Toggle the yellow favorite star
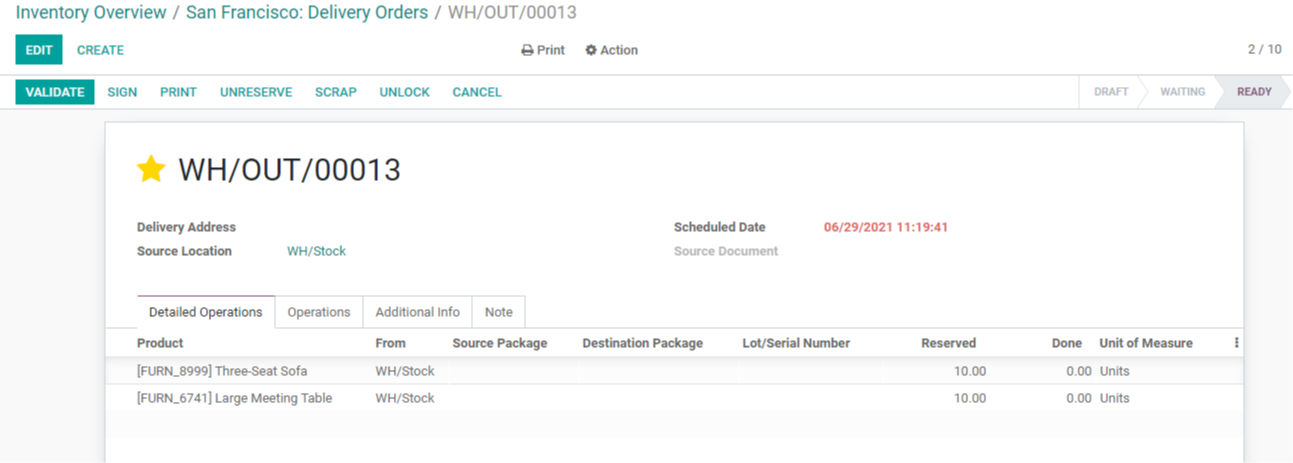Image resolution: width=1293 pixels, height=463 pixels. (x=151, y=169)
